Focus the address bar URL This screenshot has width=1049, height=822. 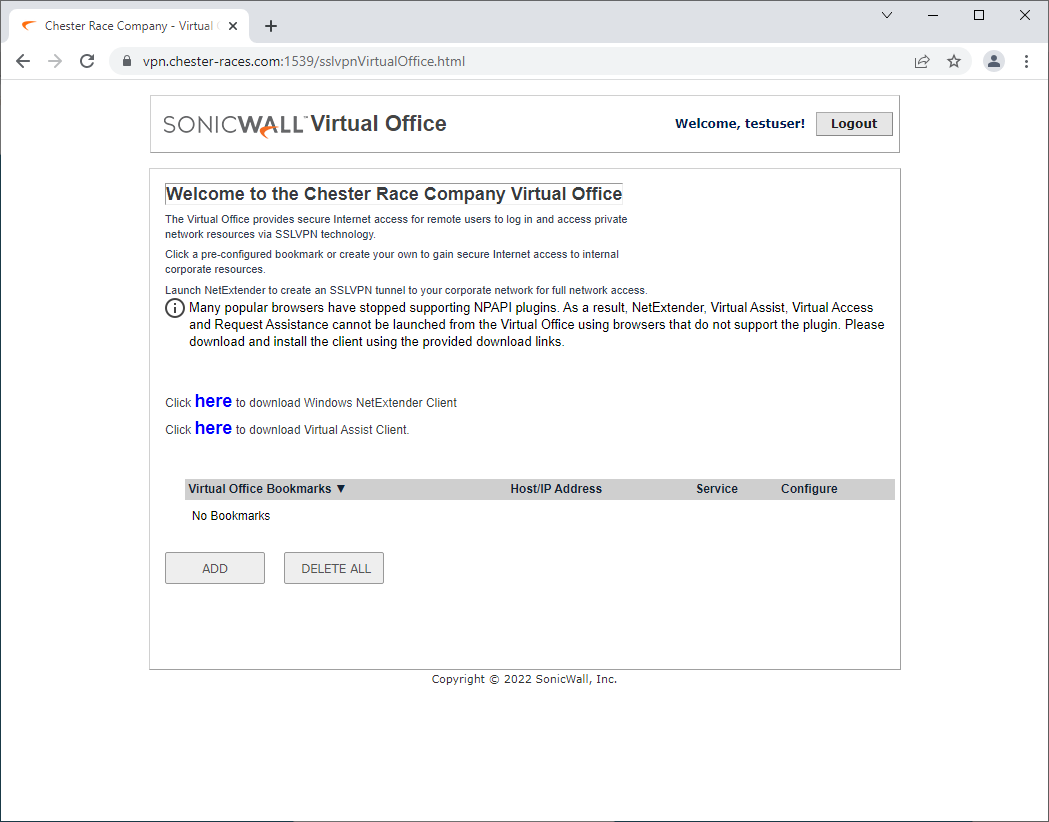(304, 62)
